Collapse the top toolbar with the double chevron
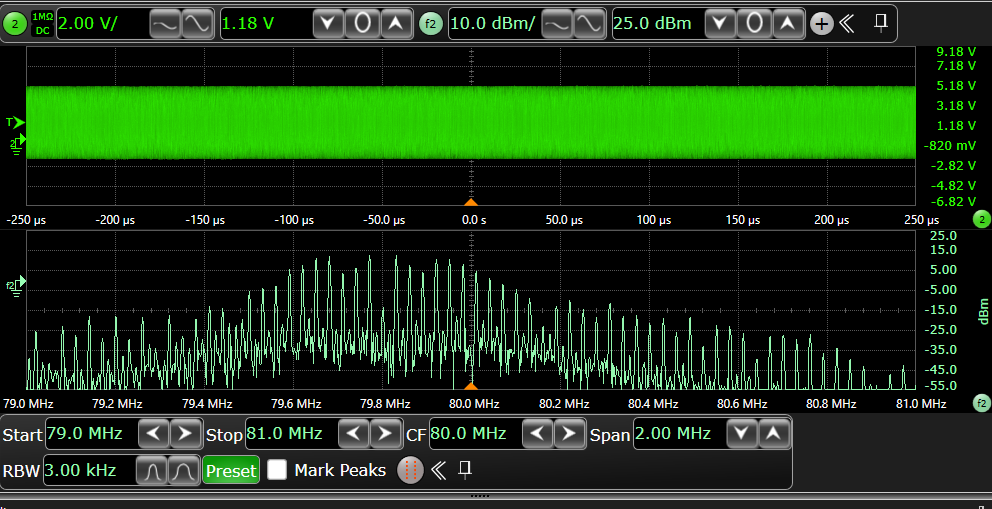992x509 pixels. click(x=847, y=24)
